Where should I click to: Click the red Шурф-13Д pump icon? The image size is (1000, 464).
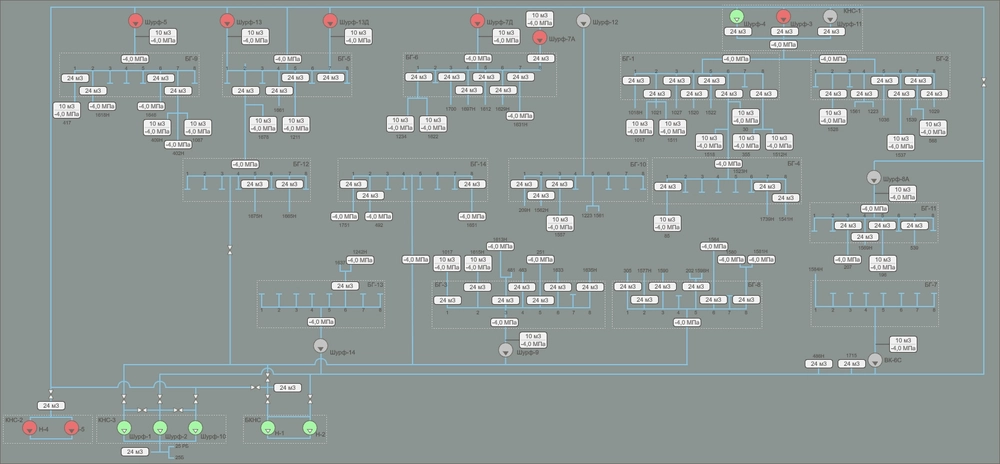coord(331,21)
